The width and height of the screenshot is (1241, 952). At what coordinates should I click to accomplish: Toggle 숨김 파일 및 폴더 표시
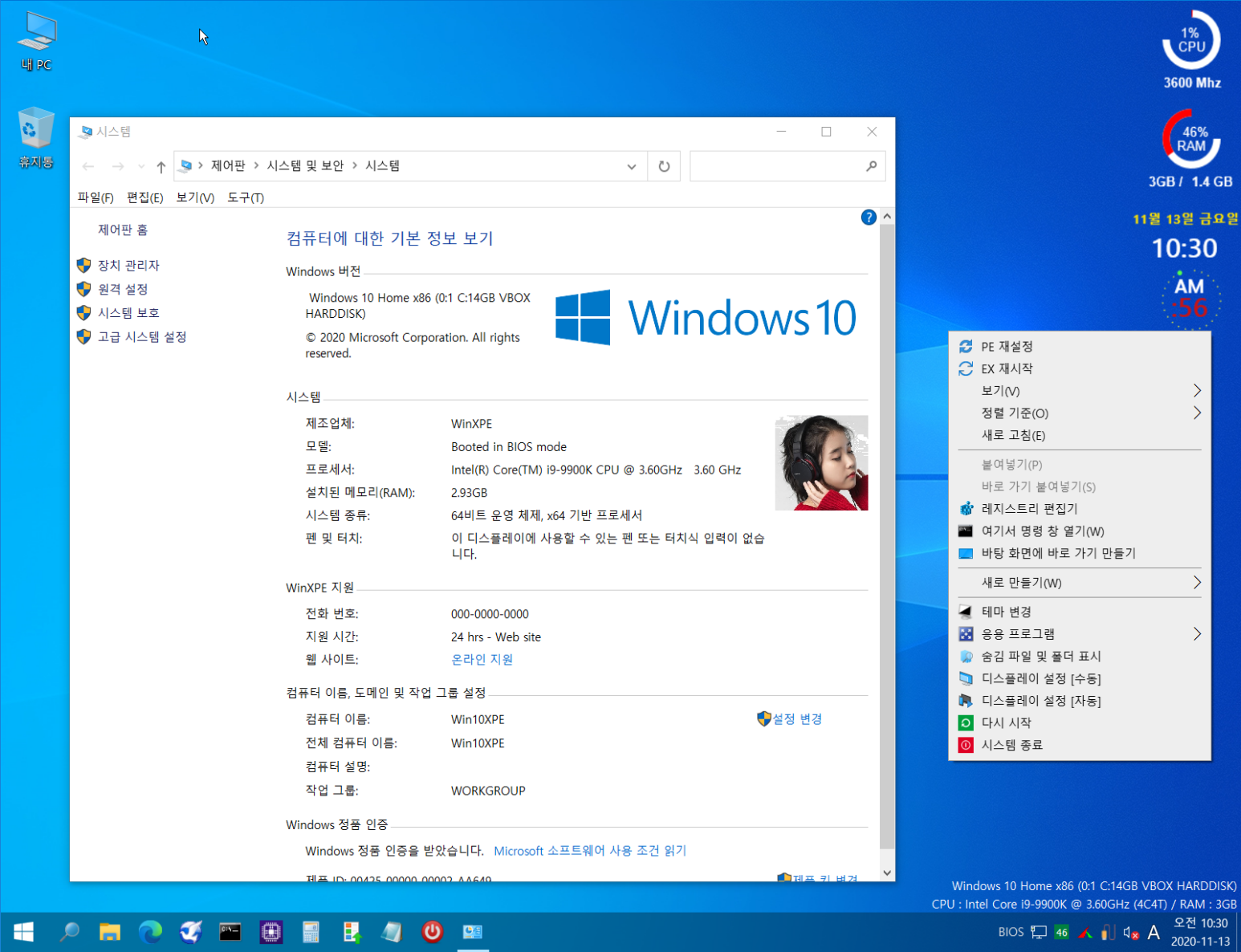1080,656
